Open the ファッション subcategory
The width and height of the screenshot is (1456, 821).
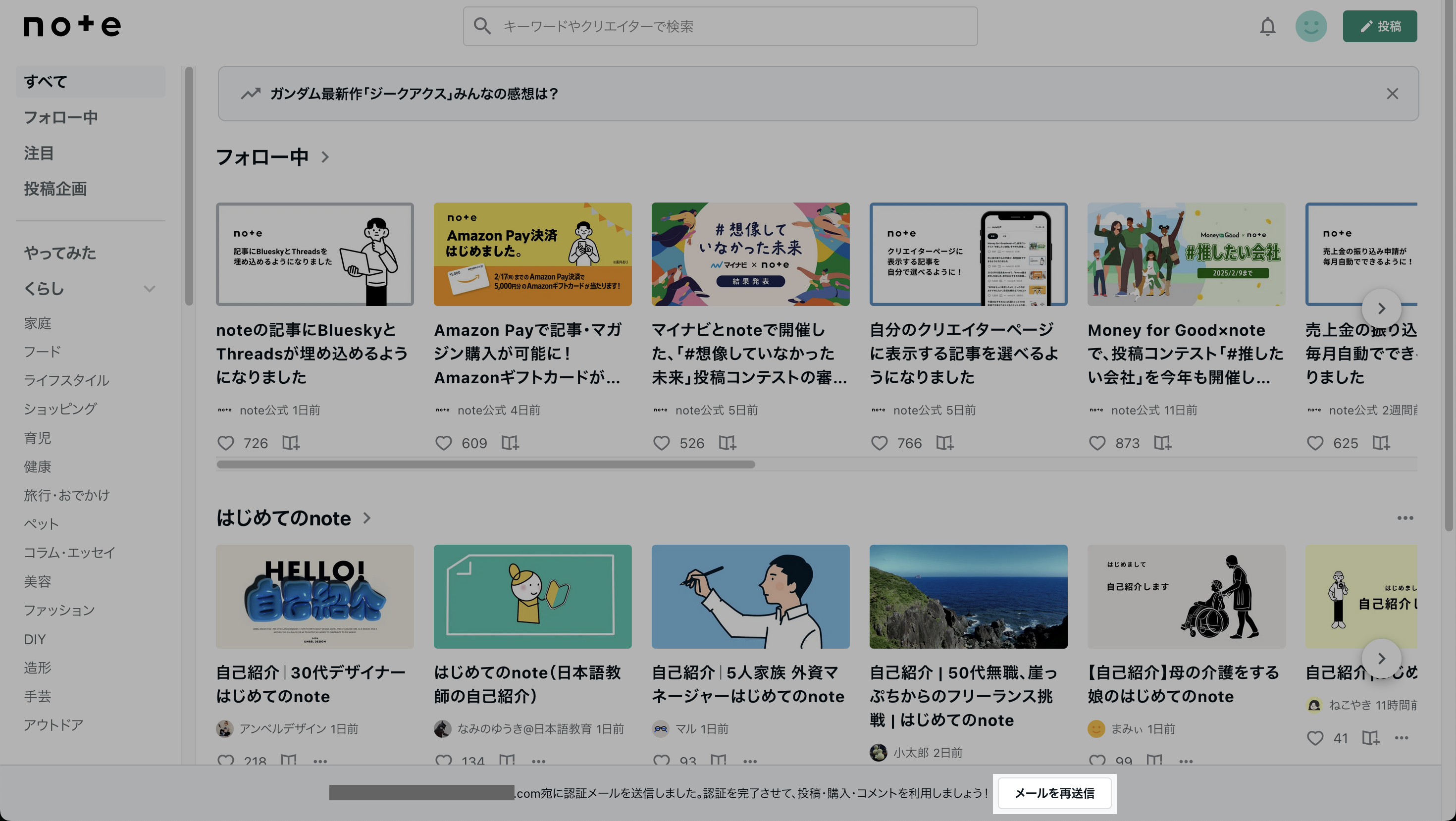coord(59,610)
